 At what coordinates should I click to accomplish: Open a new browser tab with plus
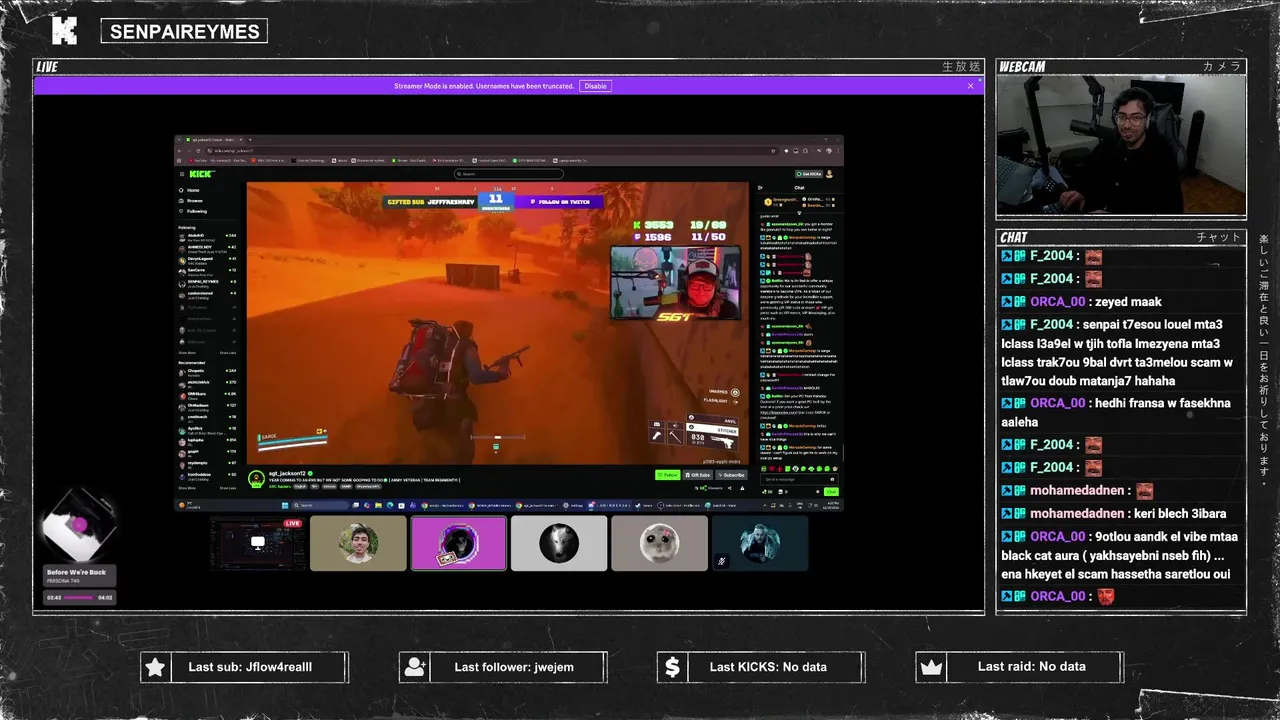click(x=250, y=139)
